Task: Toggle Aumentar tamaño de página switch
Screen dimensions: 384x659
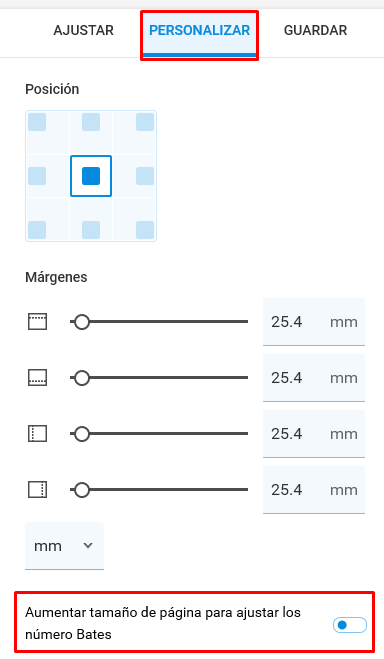Action: 350,625
